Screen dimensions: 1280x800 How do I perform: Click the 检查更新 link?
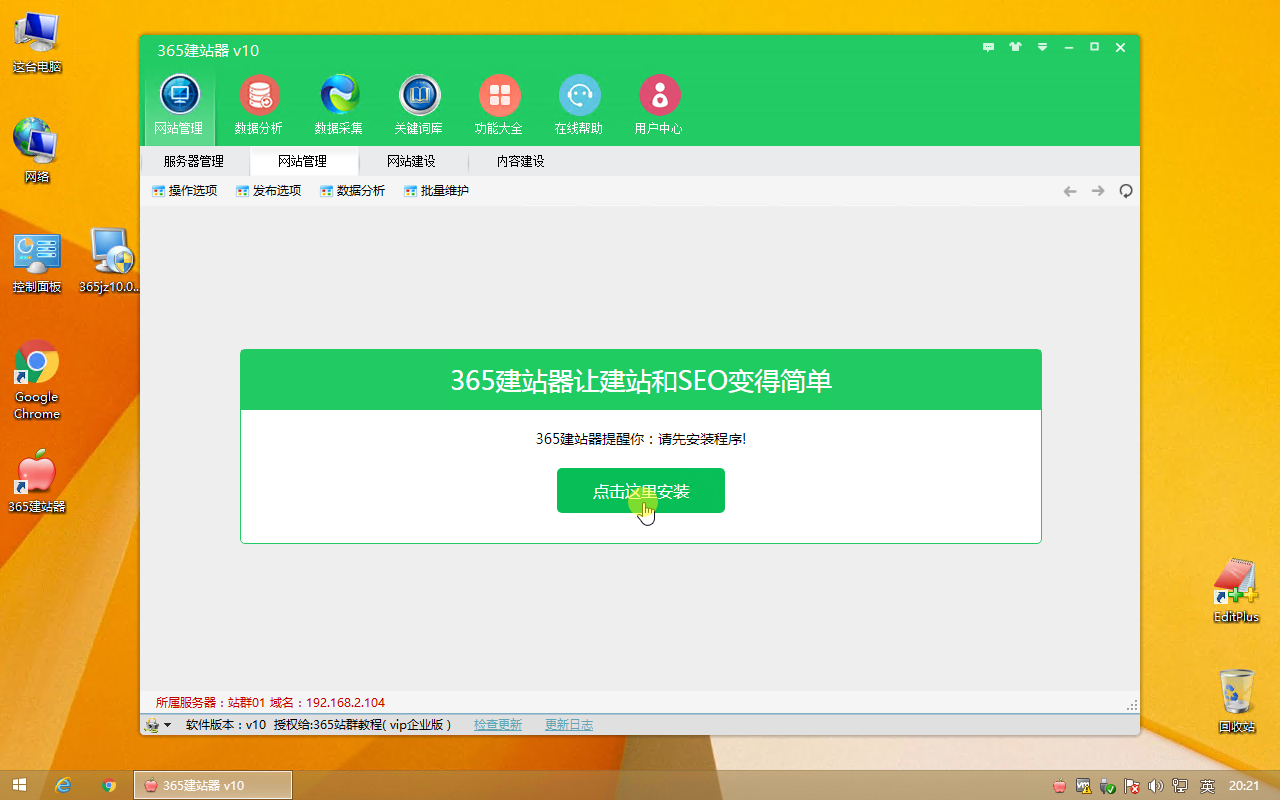(x=498, y=725)
